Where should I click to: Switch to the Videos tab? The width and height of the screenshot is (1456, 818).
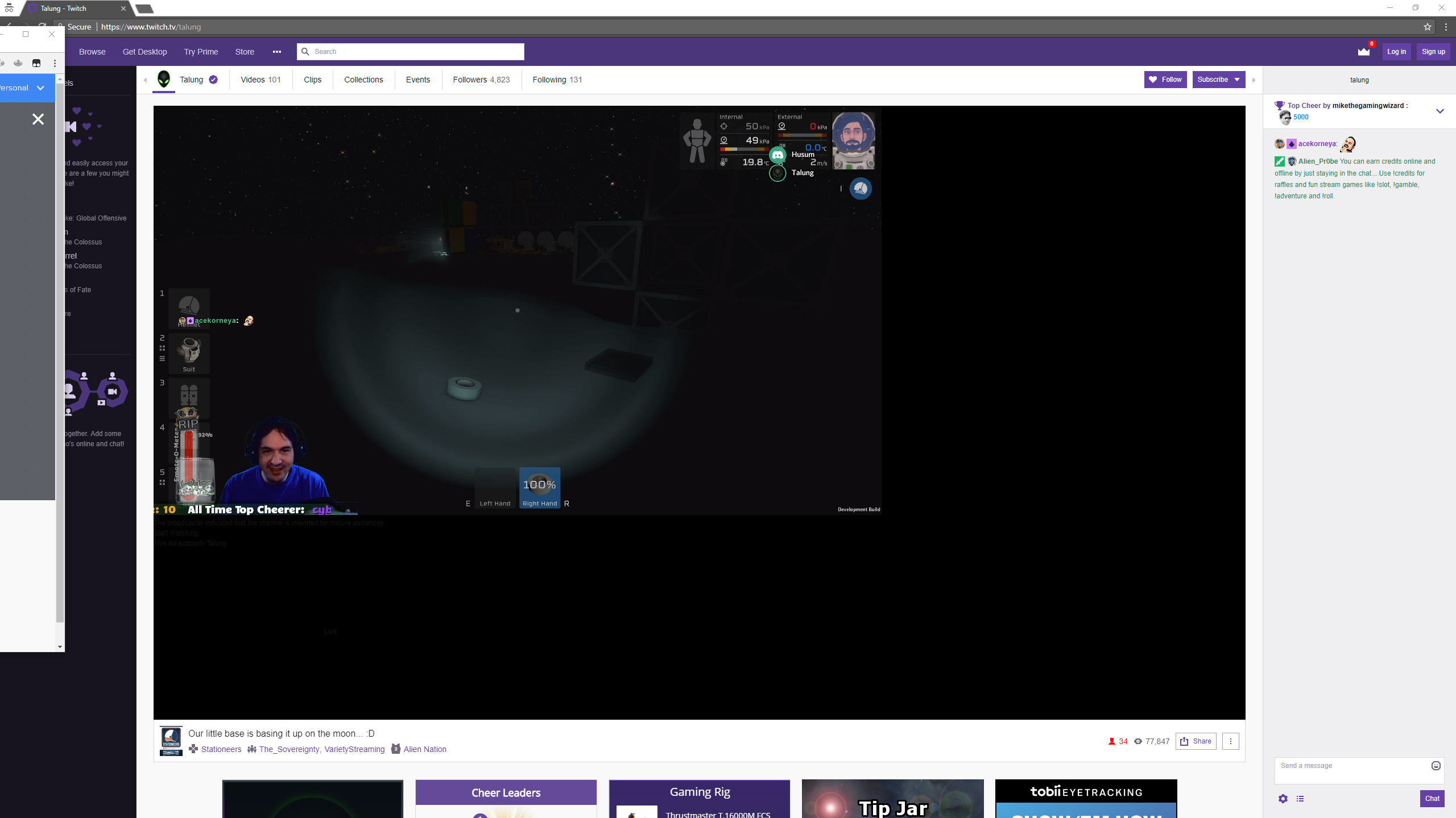click(260, 80)
